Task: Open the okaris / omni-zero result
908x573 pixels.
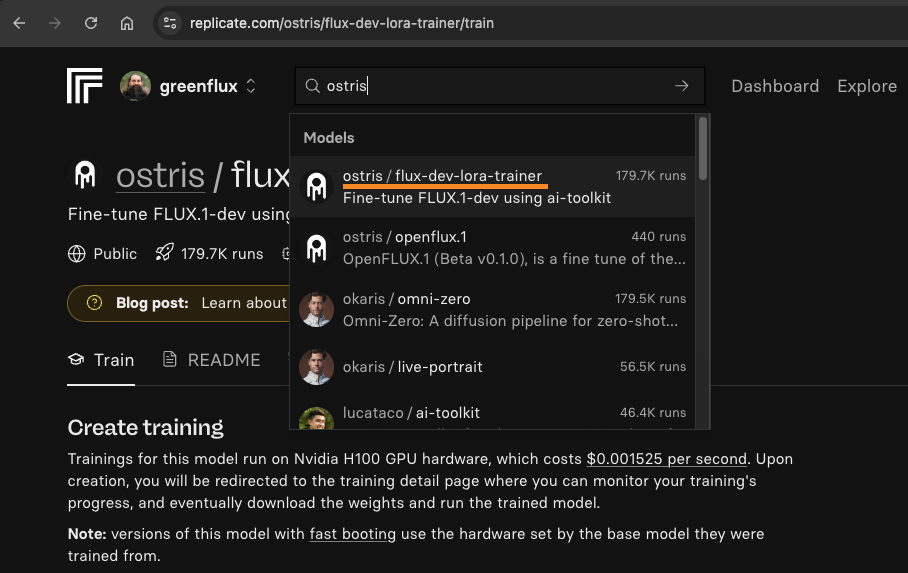Action: tap(492, 310)
